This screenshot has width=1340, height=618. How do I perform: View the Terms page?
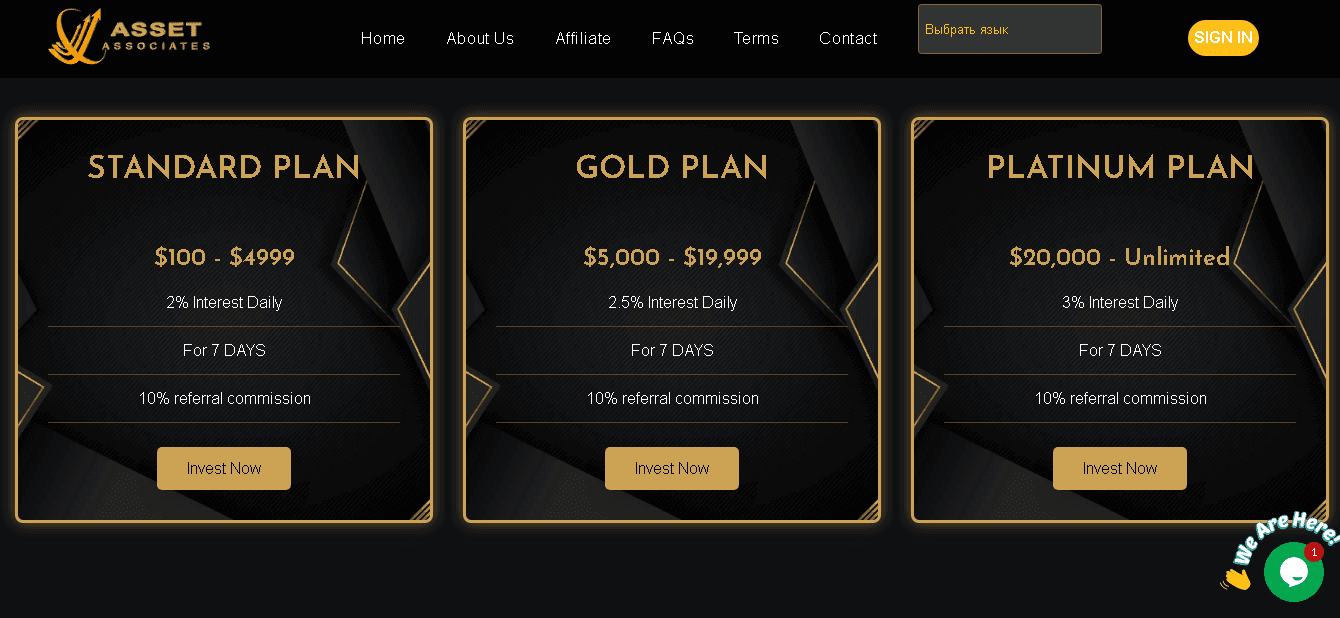756,38
